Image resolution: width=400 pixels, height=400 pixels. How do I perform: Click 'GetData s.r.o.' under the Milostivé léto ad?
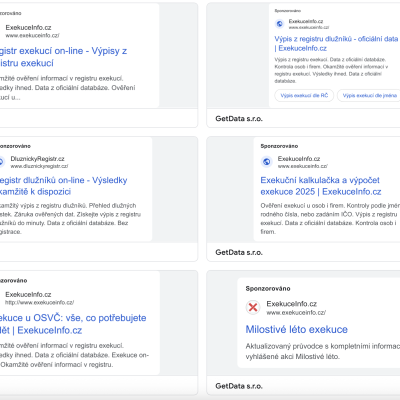239,386
